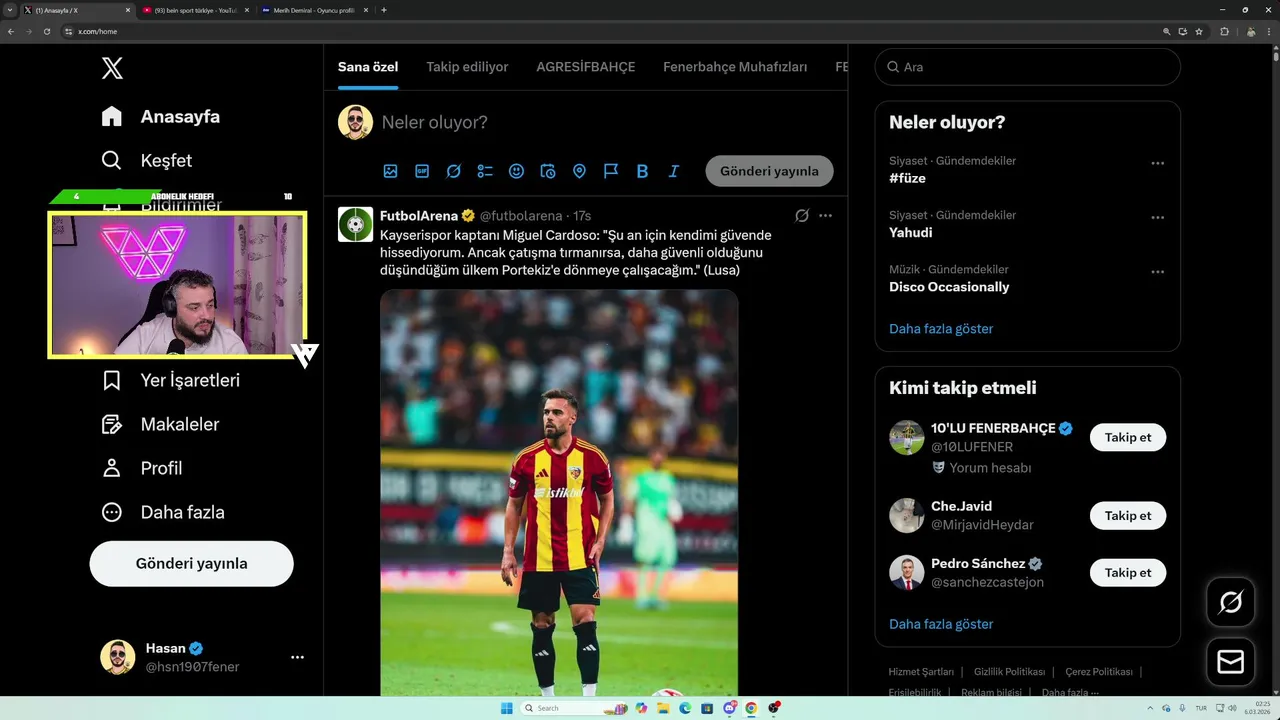Switch to the Fenerbahçe Muhafızları tab
This screenshot has height=720, width=1280.
pyautogui.click(x=735, y=67)
